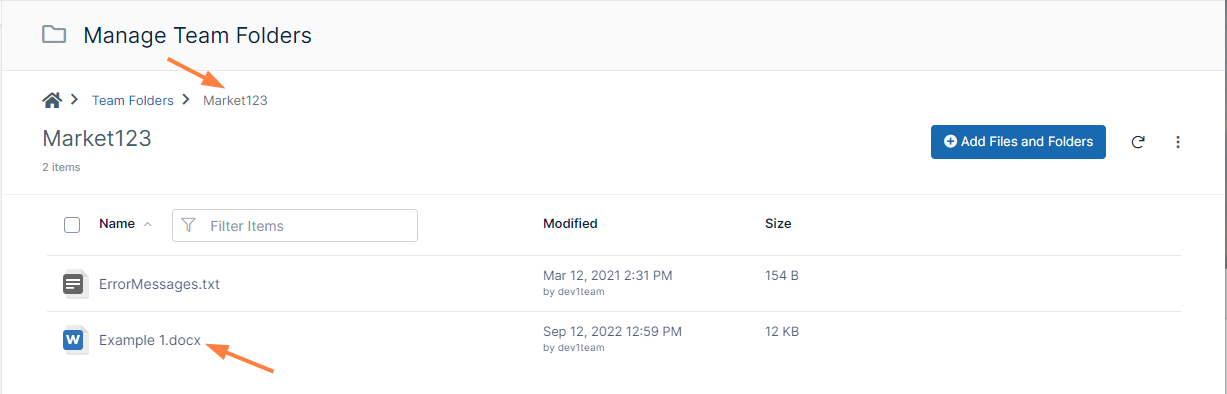Click chevron after Team Folders breadcrumb
The width and height of the screenshot is (1227, 394).
[185, 100]
